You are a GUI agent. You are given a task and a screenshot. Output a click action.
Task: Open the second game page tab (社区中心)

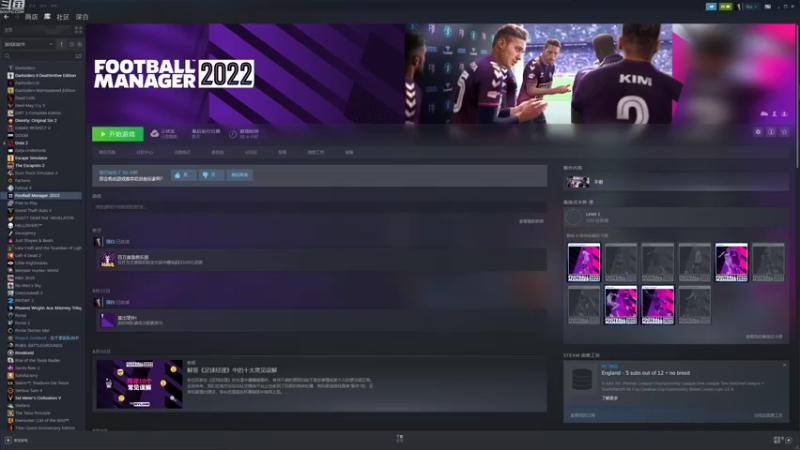144,152
